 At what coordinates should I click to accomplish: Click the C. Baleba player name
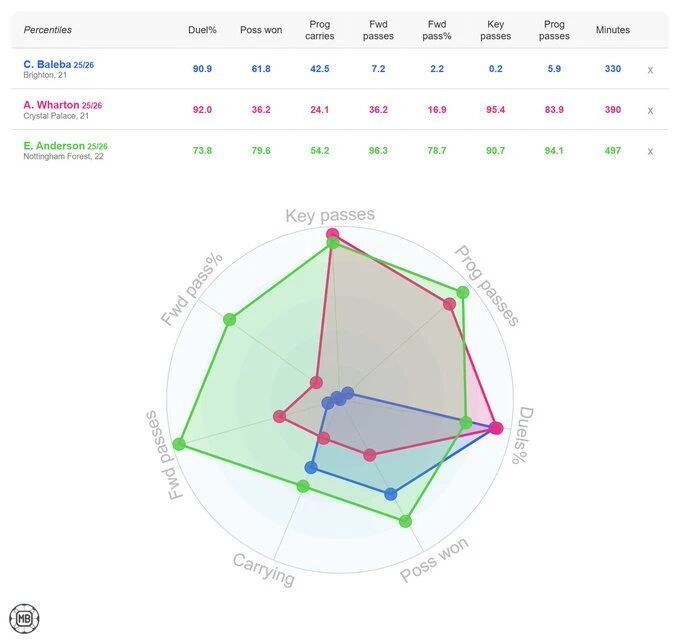pyautogui.click(x=47, y=64)
